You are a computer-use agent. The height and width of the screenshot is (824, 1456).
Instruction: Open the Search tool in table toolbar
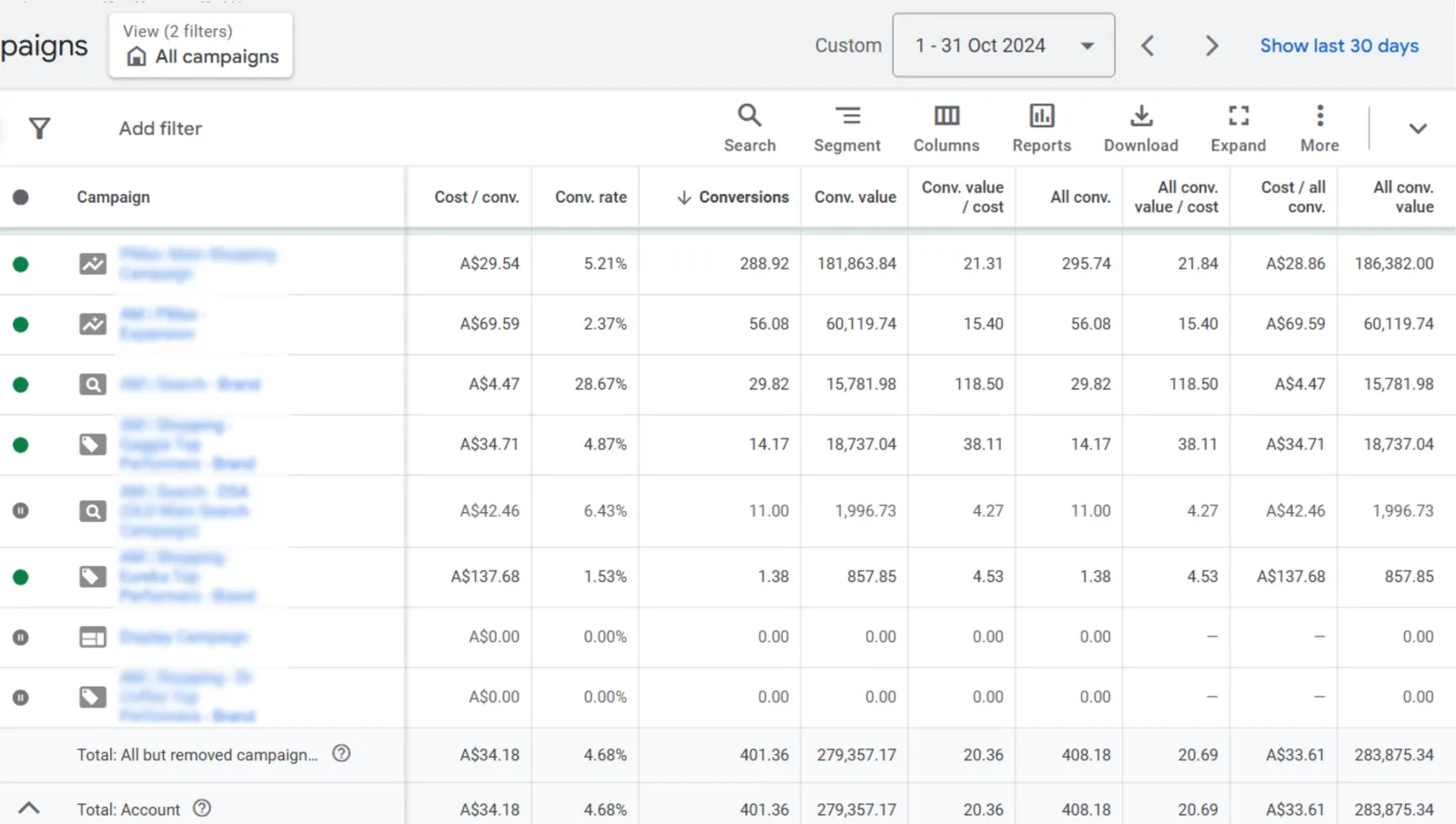click(x=750, y=128)
